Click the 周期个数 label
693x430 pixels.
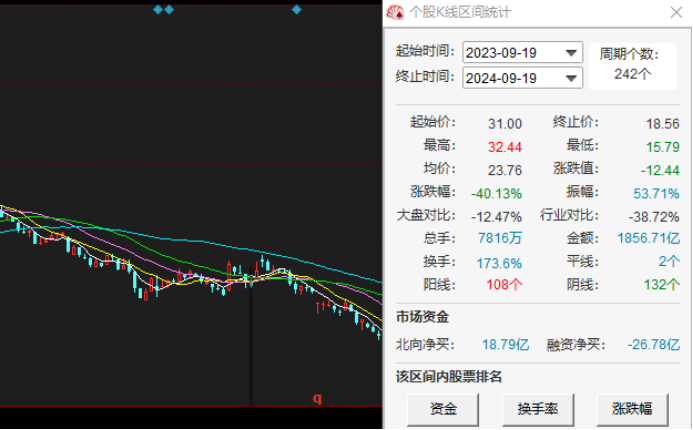pos(629,54)
